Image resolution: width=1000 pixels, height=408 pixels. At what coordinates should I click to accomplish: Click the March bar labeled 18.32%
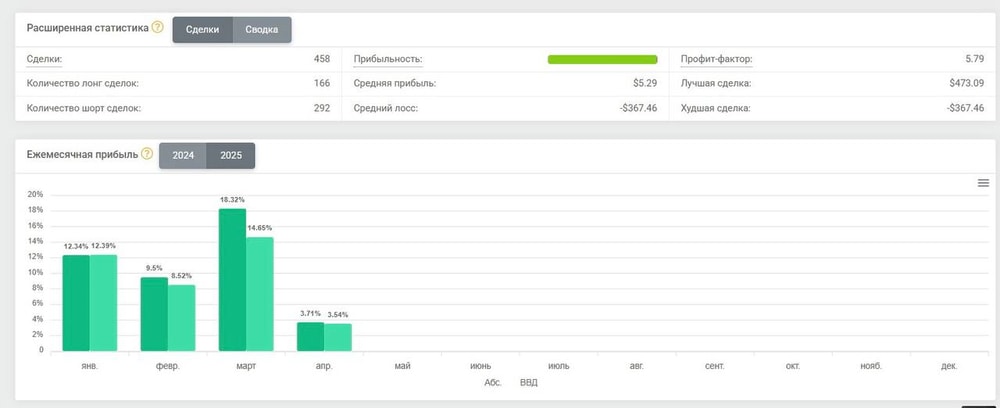click(232, 279)
